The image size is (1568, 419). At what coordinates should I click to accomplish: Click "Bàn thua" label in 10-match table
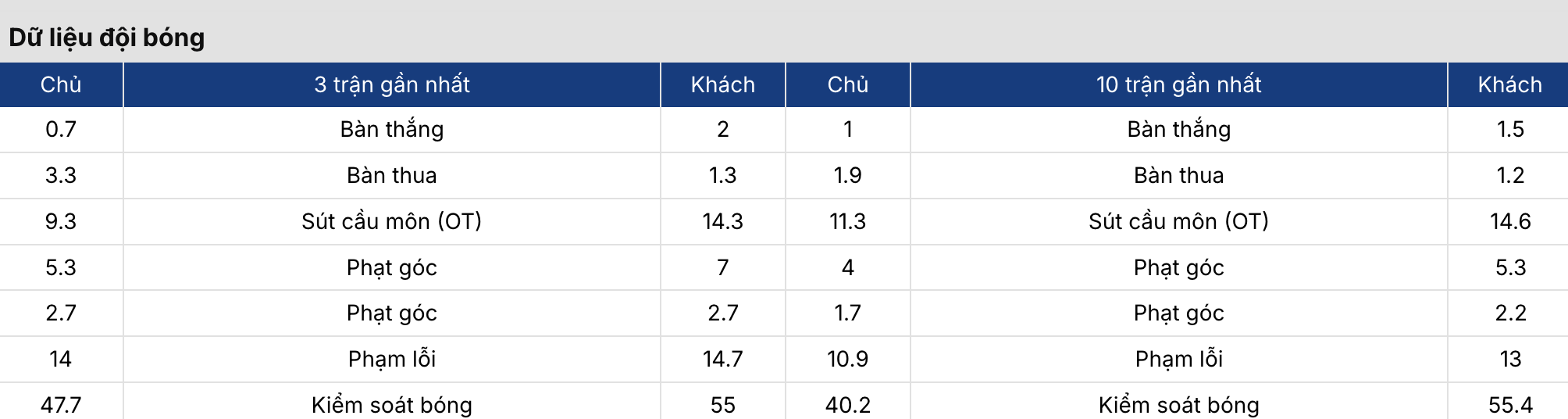[x=1178, y=175]
